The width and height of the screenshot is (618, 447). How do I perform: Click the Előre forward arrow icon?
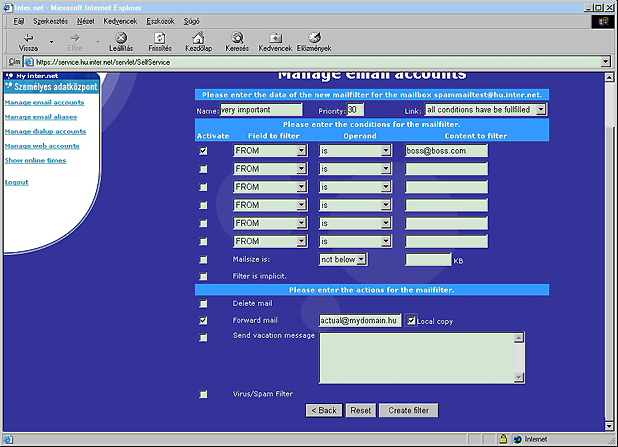(x=74, y=38)
